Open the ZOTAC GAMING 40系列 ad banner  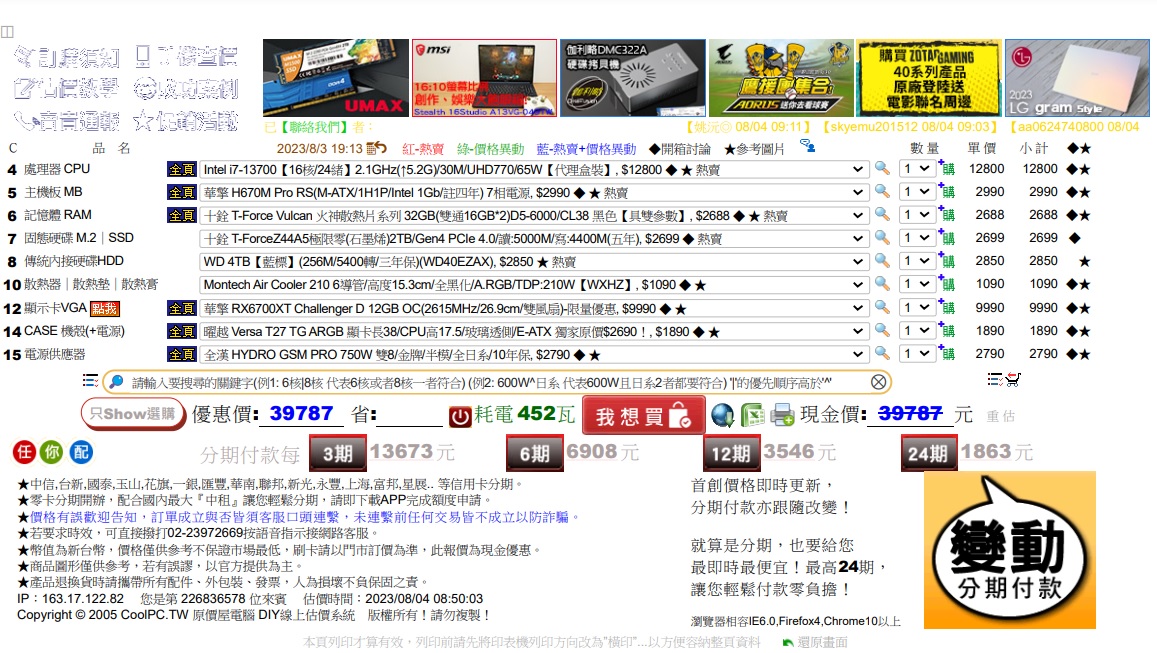point(928,78)
